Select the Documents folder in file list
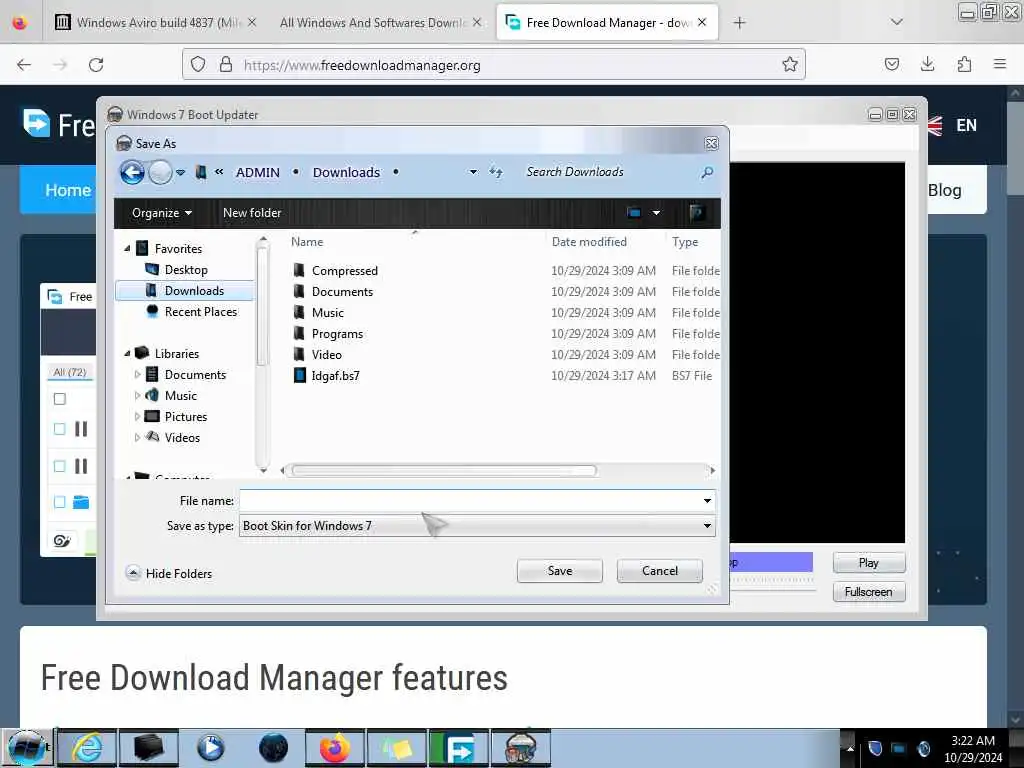1024x768 pixels. pos(342,291)
